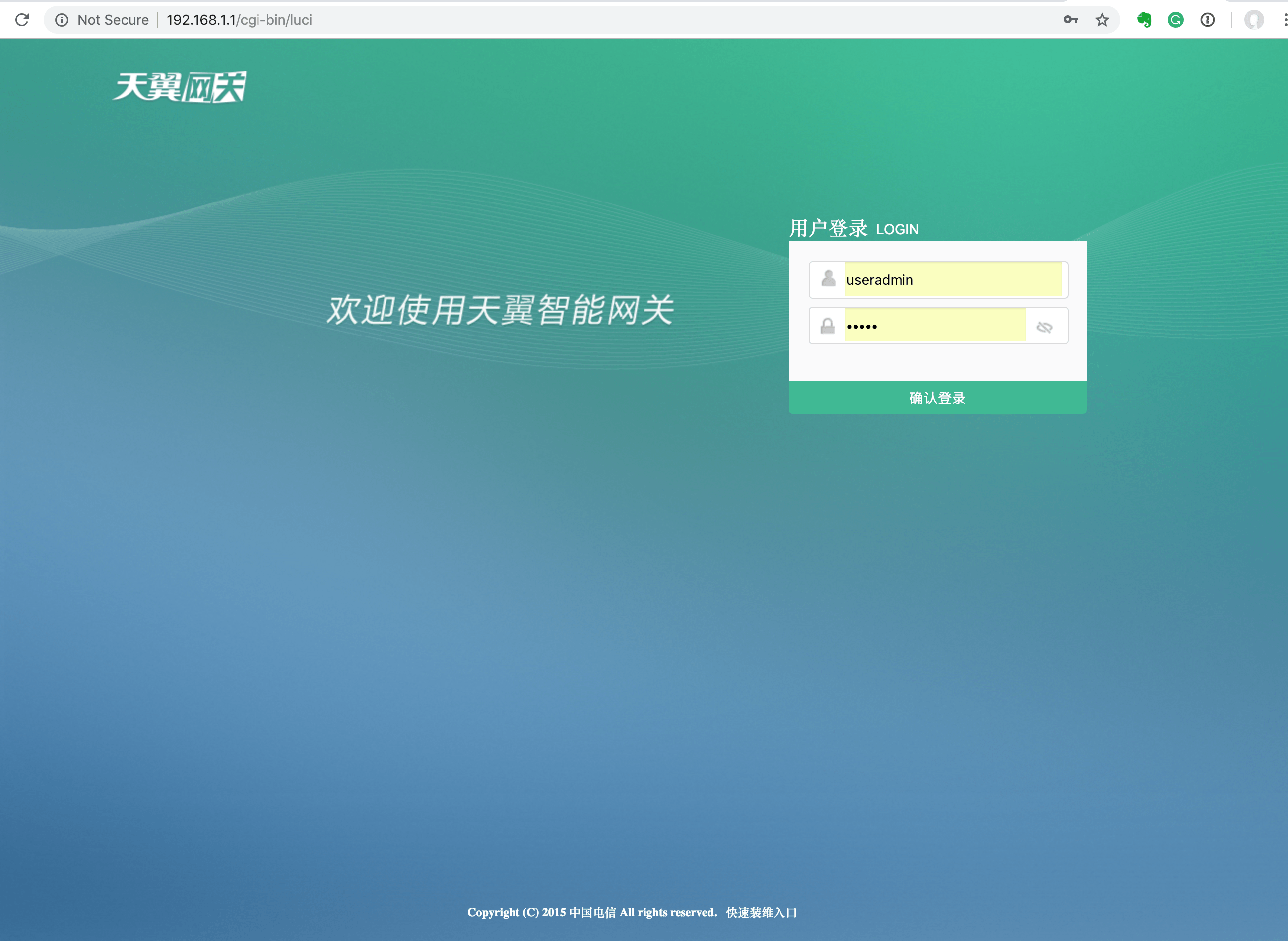Click the browser refresh page icon
The width and height of the screenshot is (1288, 941).
(x=22, y=19)
